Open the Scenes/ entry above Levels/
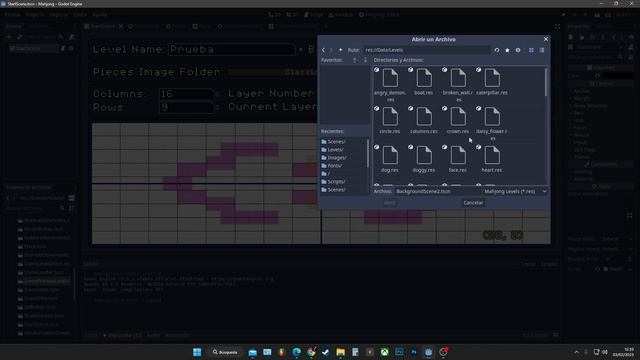 coord(343,142)
